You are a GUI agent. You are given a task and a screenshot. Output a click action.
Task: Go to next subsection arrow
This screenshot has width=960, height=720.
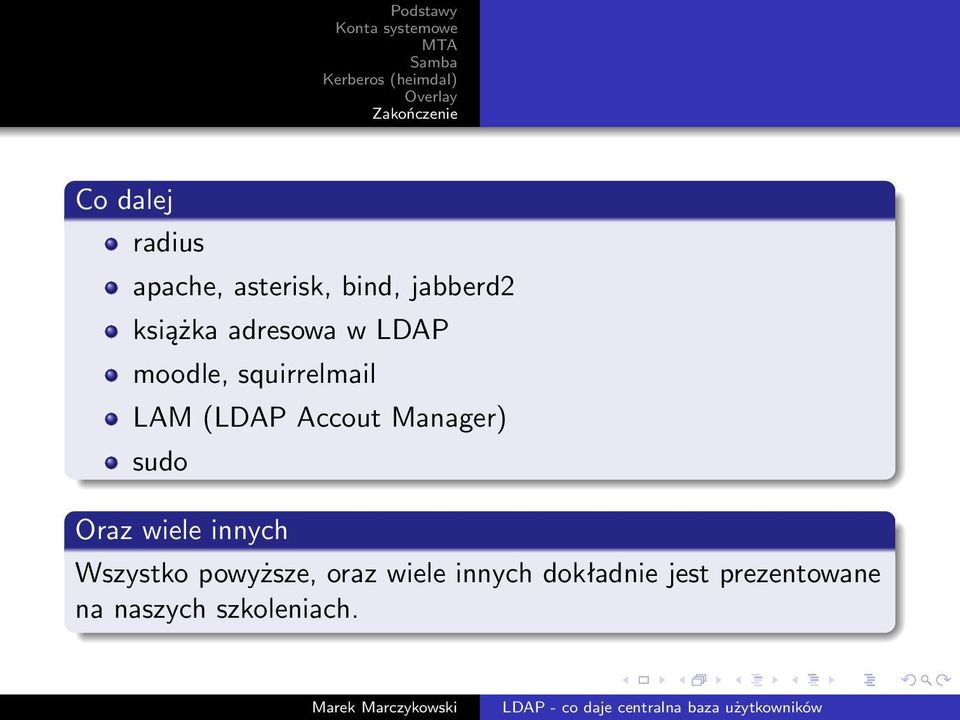pos(774,680)
